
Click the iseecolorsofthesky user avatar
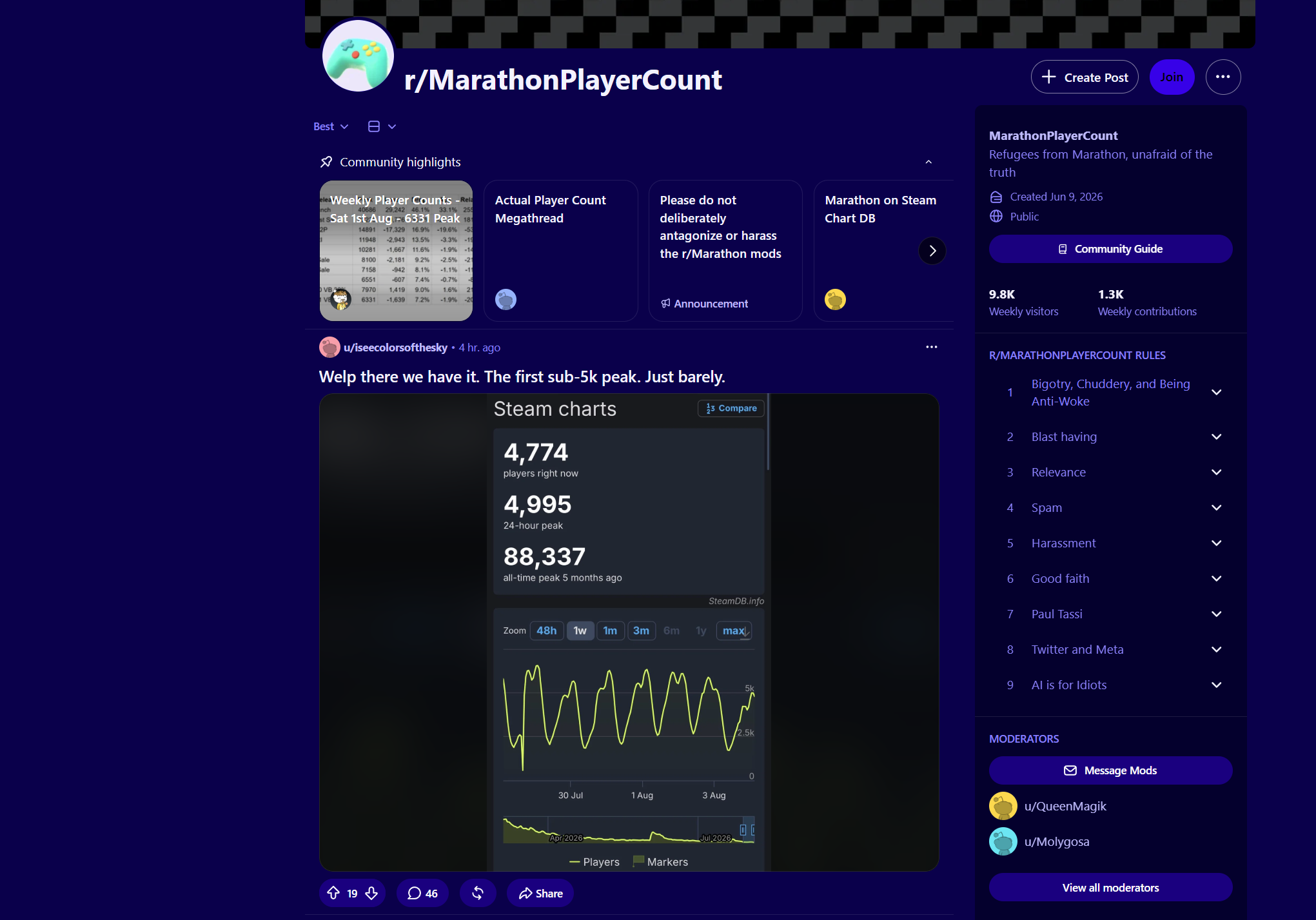tap(329, 347)
